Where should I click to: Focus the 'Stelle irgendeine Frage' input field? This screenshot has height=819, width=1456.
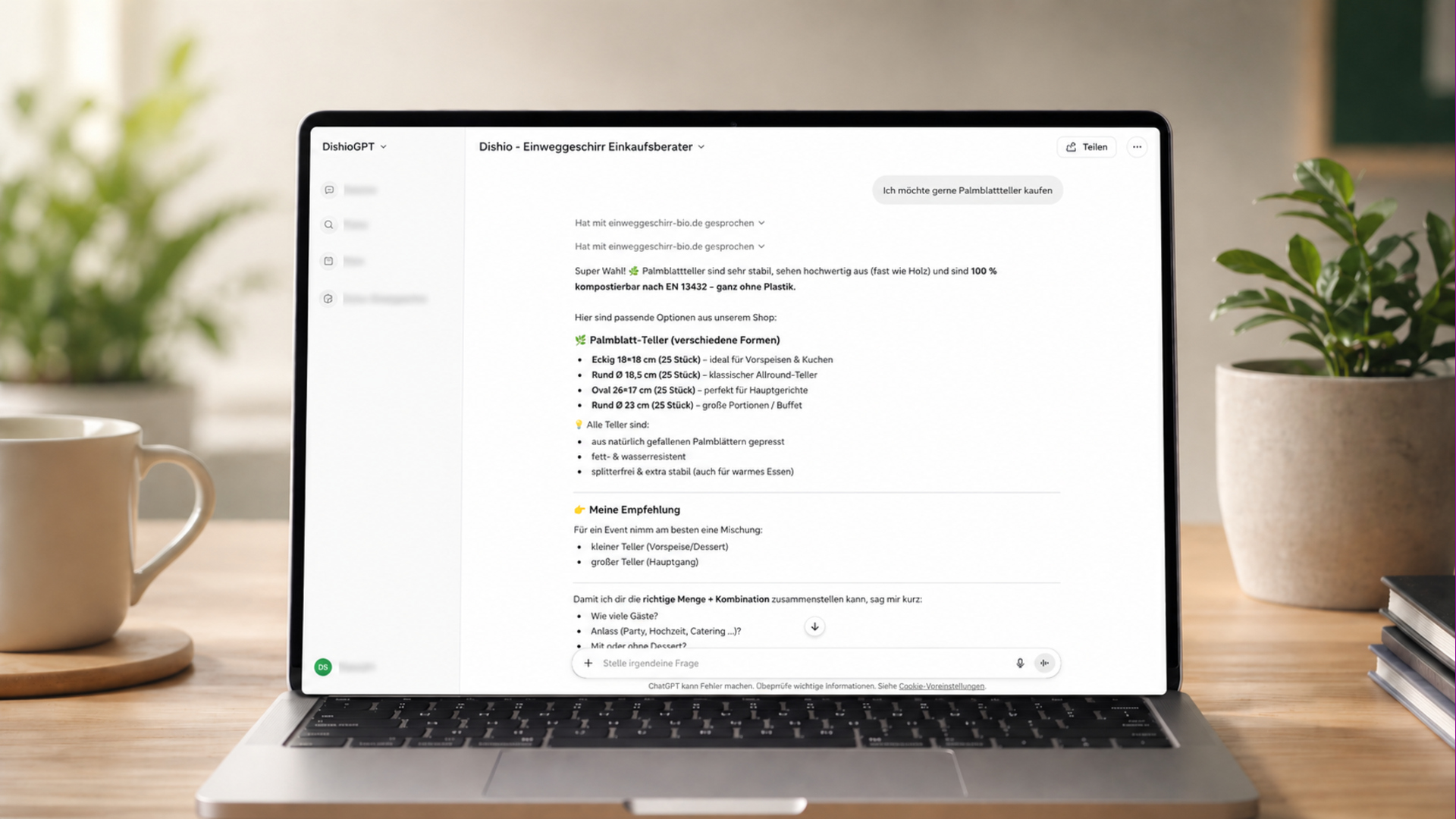click(x=816, y=663)
